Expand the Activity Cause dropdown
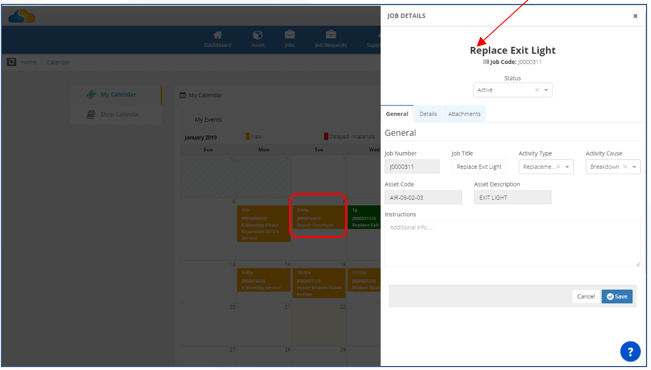This screenshot has height=370, width=651. tap(634, 167)
